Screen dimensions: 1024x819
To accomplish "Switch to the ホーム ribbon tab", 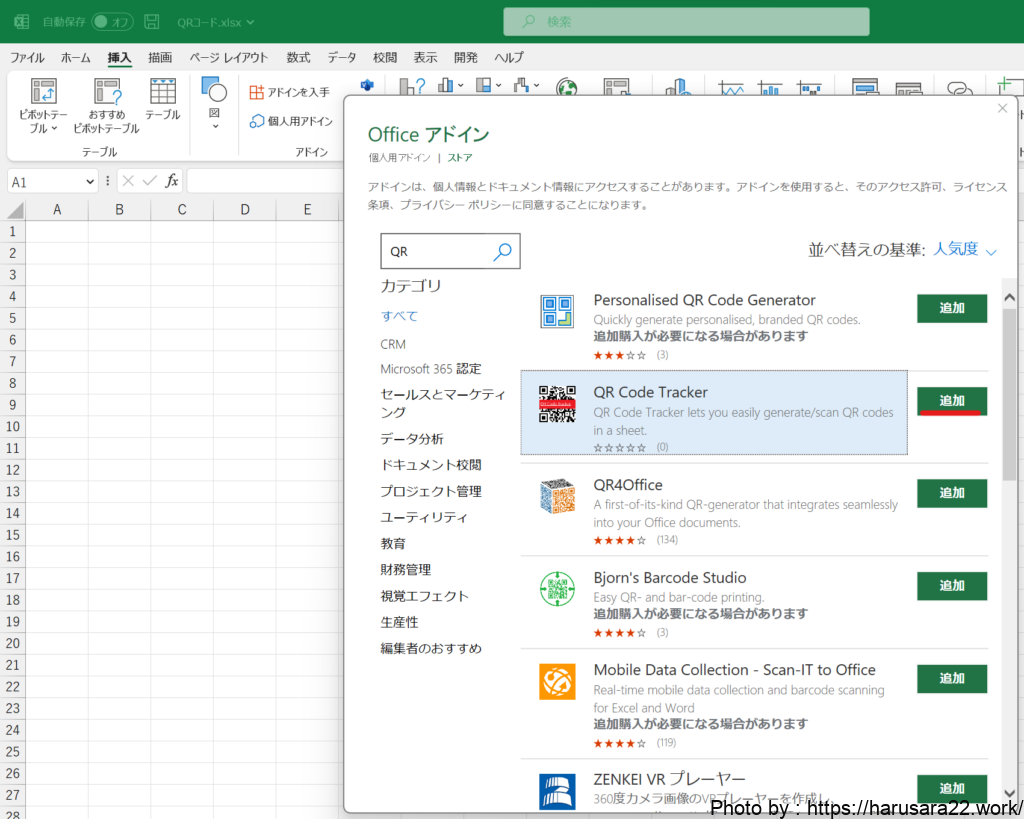I will click(75, 57).
